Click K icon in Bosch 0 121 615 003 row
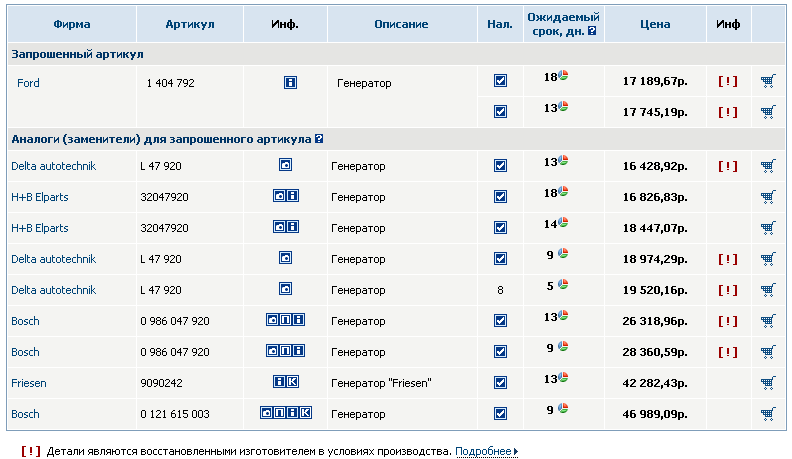 click(305, 413)
